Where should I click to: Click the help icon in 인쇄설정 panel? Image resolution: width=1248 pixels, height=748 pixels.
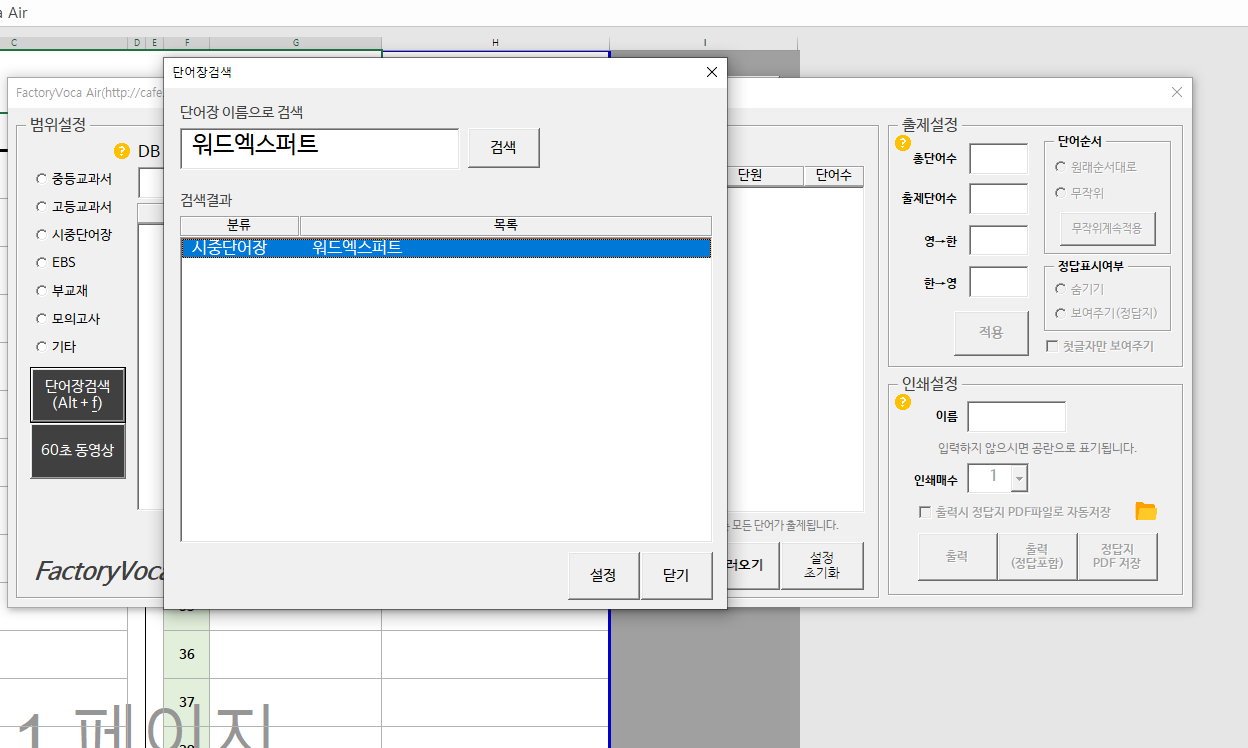click(903, 403)
